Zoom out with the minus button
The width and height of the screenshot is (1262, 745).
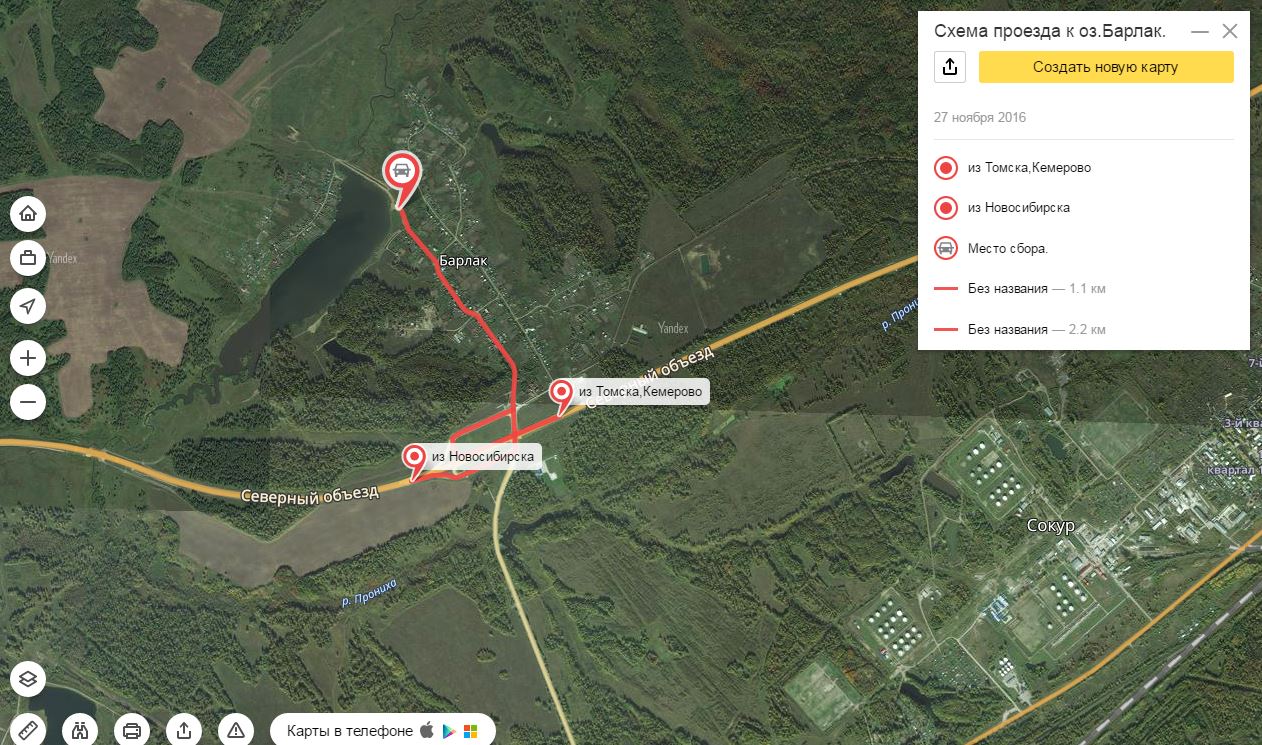28,402
